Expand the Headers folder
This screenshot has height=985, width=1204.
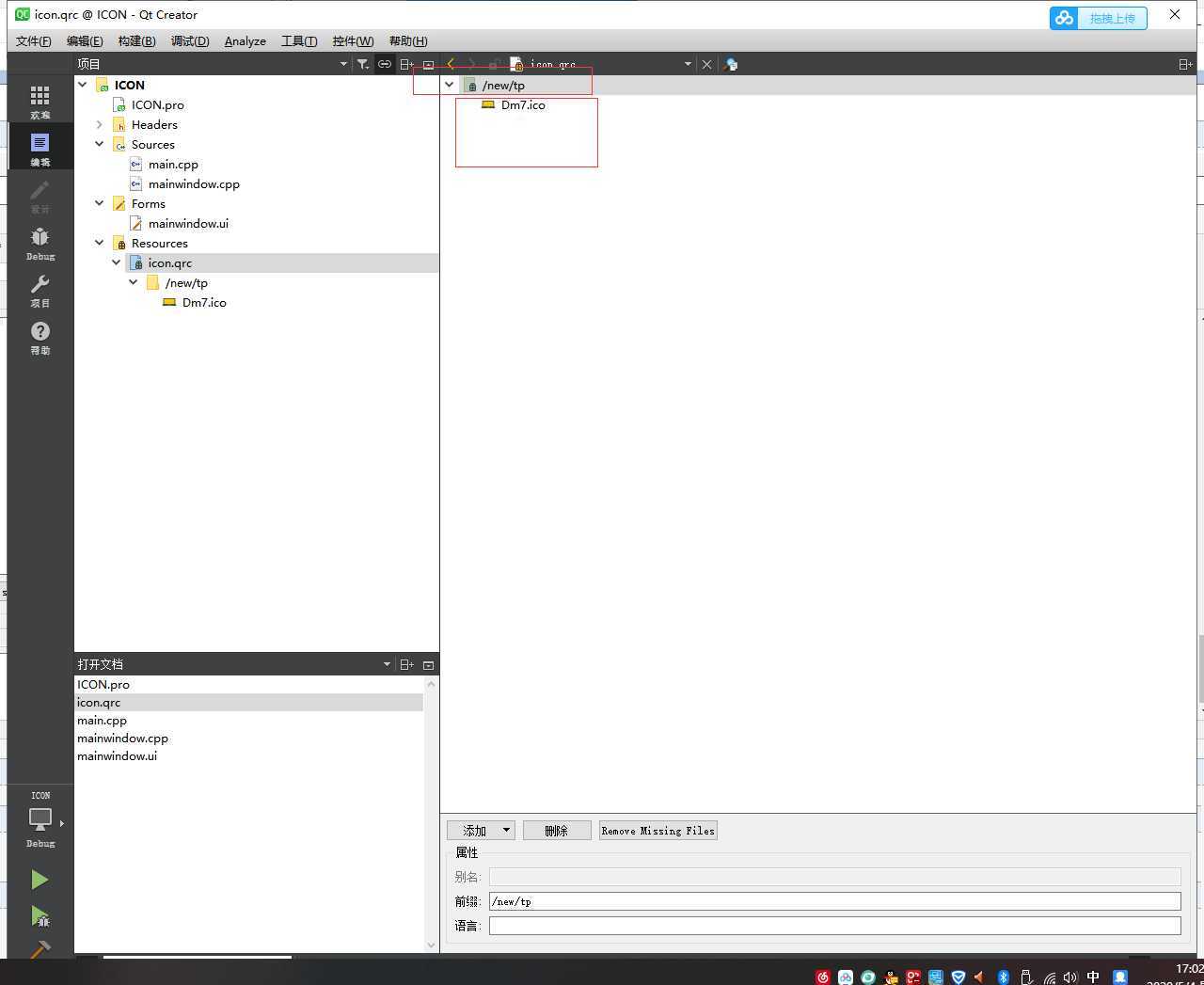[100, 124]
